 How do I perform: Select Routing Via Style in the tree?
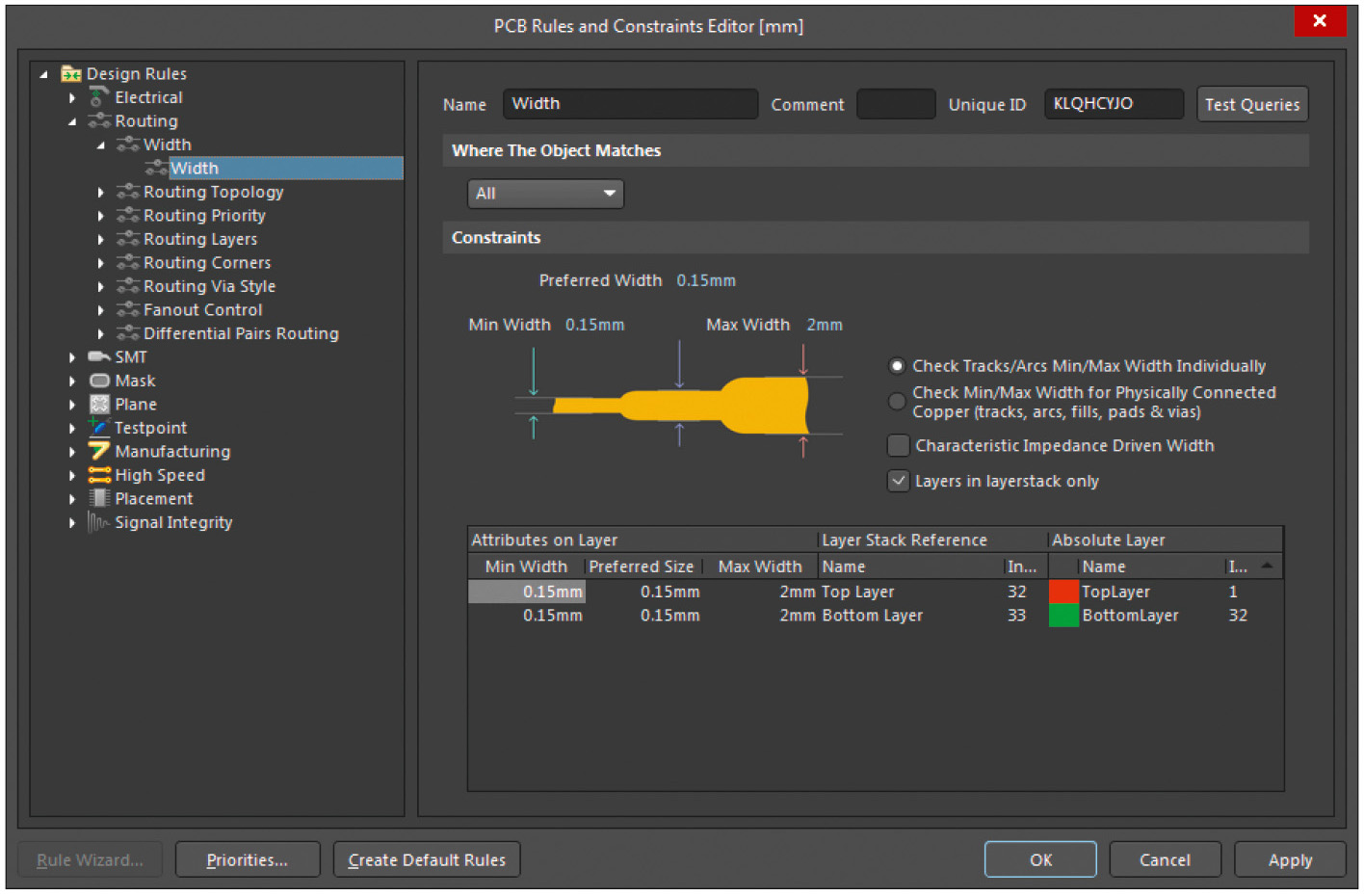click(209, 286)
